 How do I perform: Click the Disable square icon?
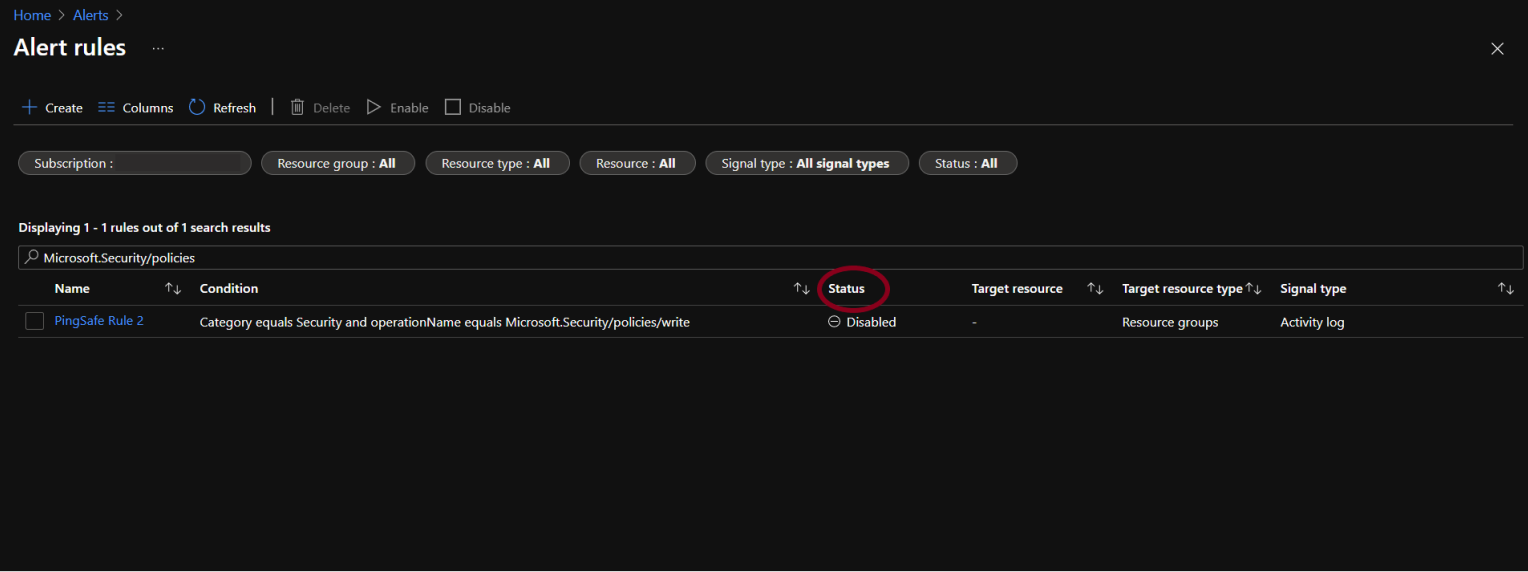(x=453, y=107)
